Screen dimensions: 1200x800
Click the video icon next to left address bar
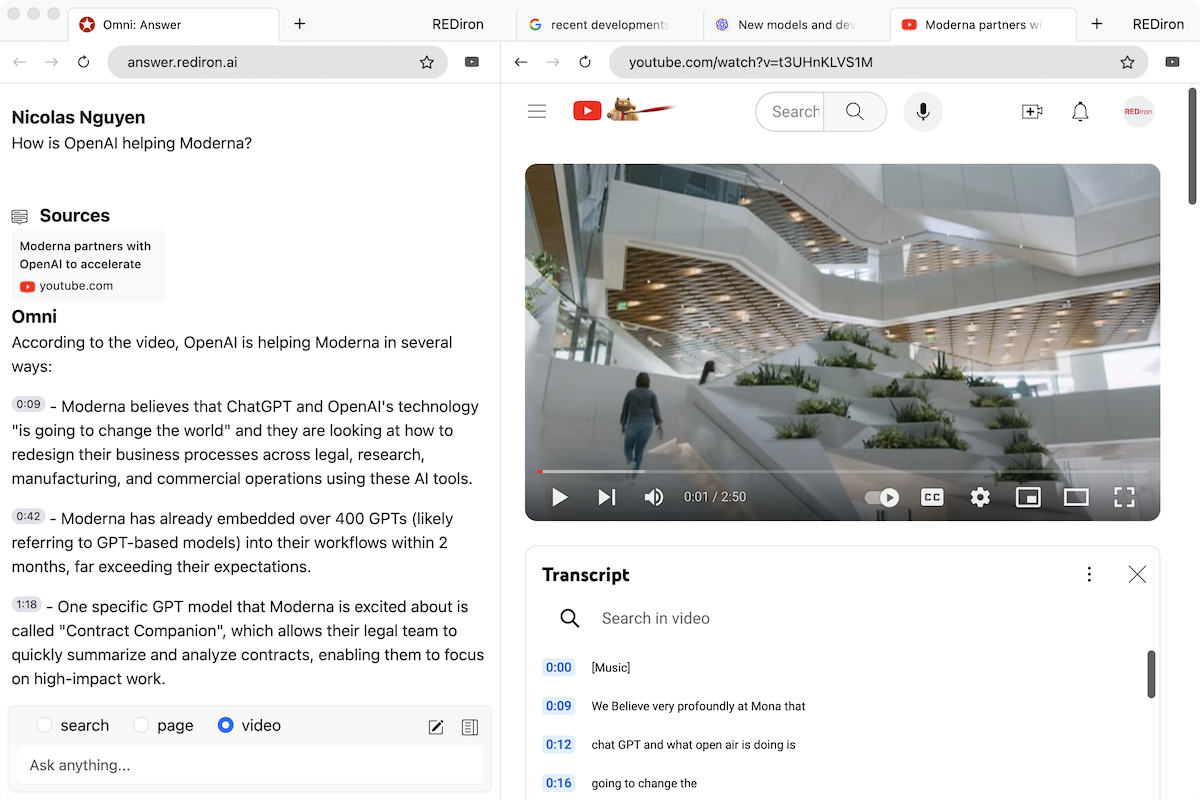(x=472, y=62)
